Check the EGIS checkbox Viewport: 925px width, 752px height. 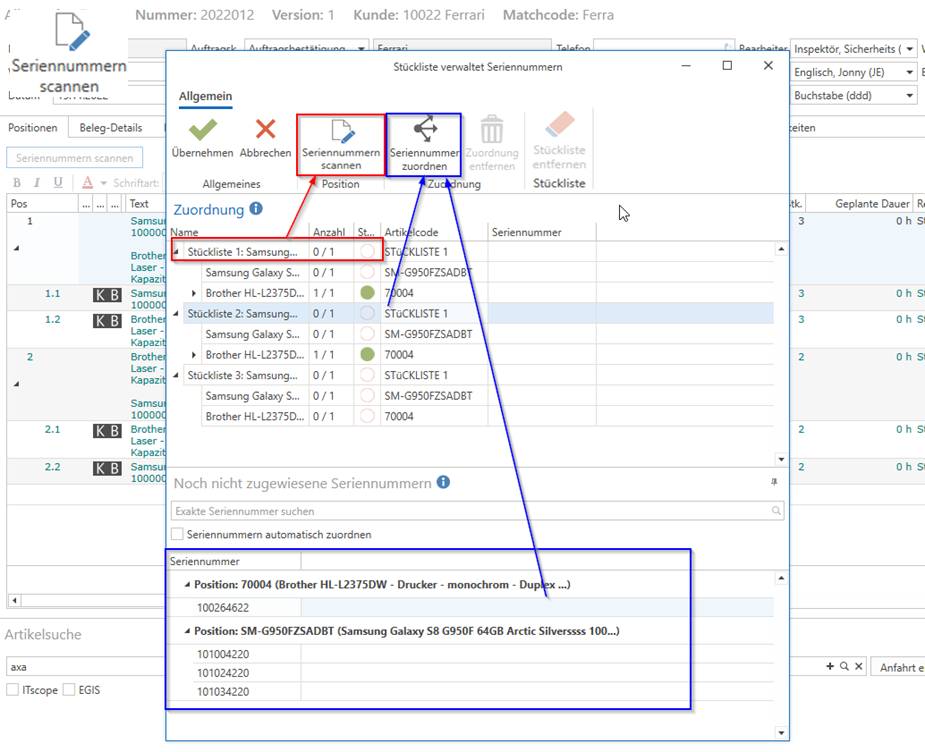(69, 690)
